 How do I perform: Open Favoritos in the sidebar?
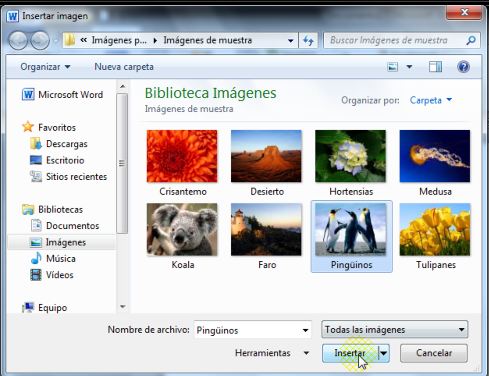coord(49,127)
